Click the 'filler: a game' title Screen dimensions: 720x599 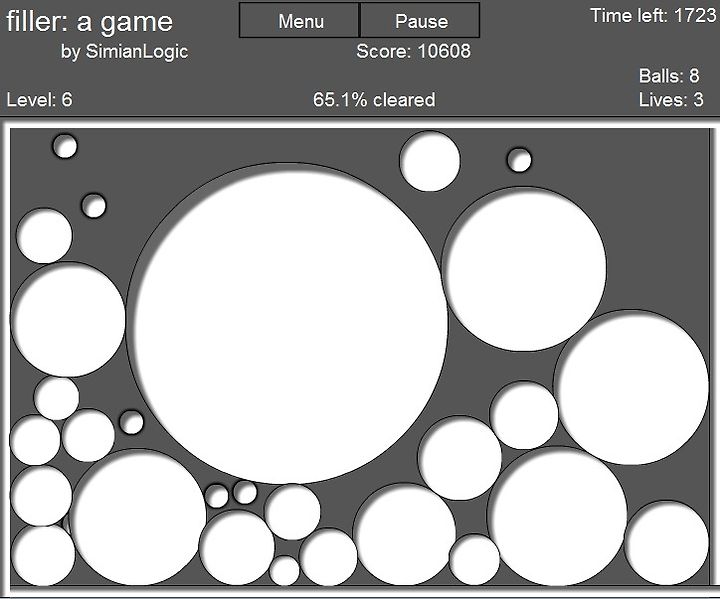click(x=90, y=22)
